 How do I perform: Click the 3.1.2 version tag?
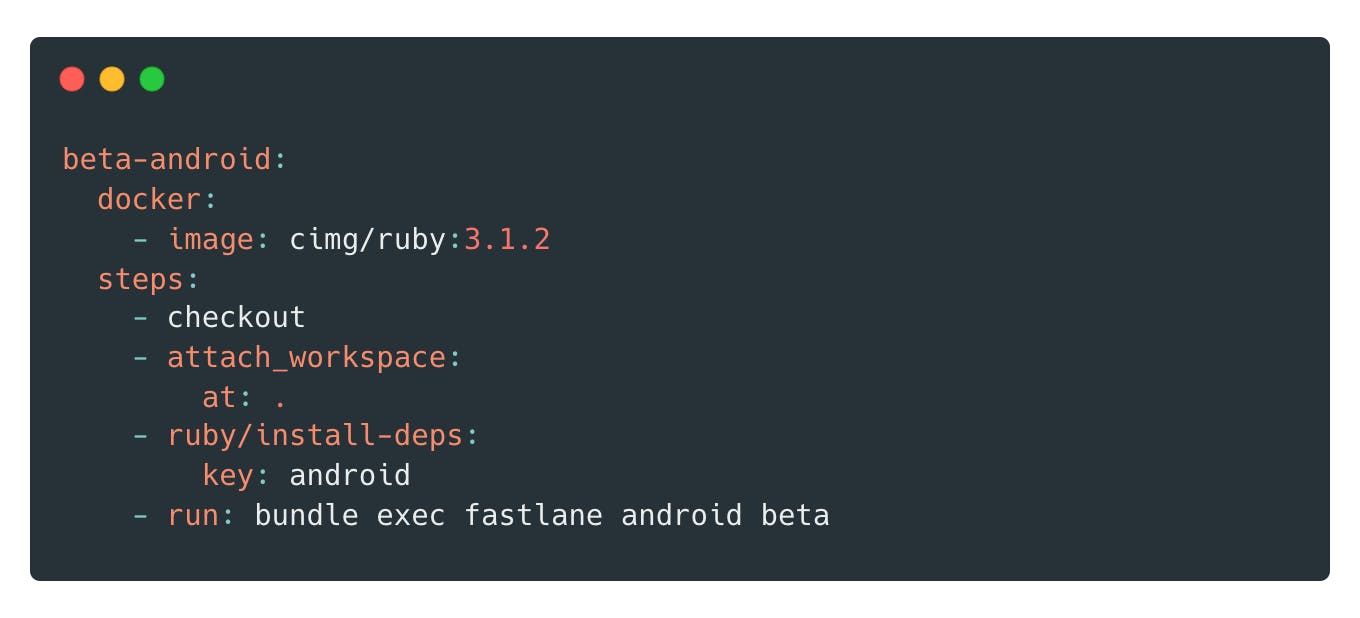click(x=507, y=240)
